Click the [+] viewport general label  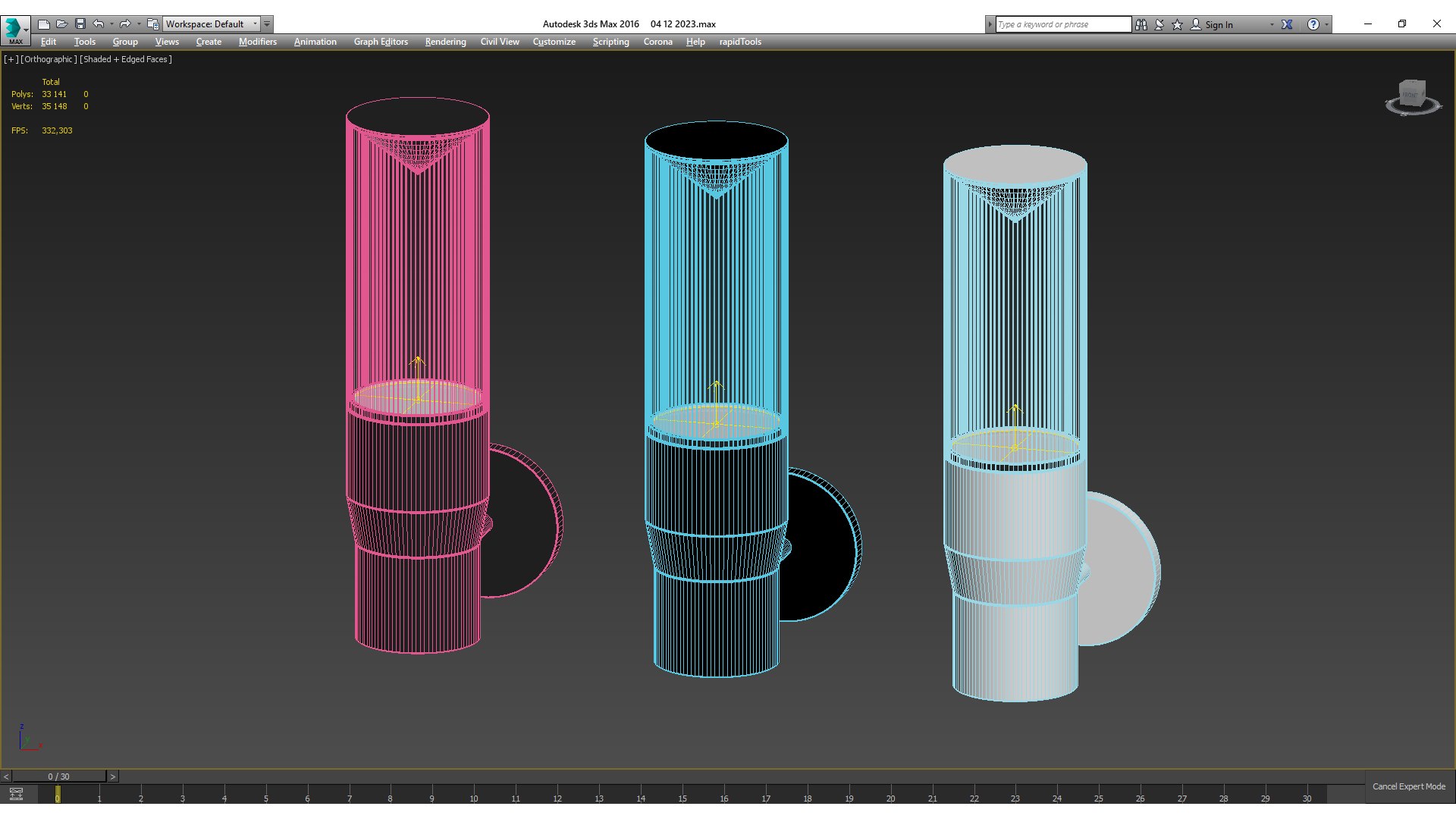point(11,59)
